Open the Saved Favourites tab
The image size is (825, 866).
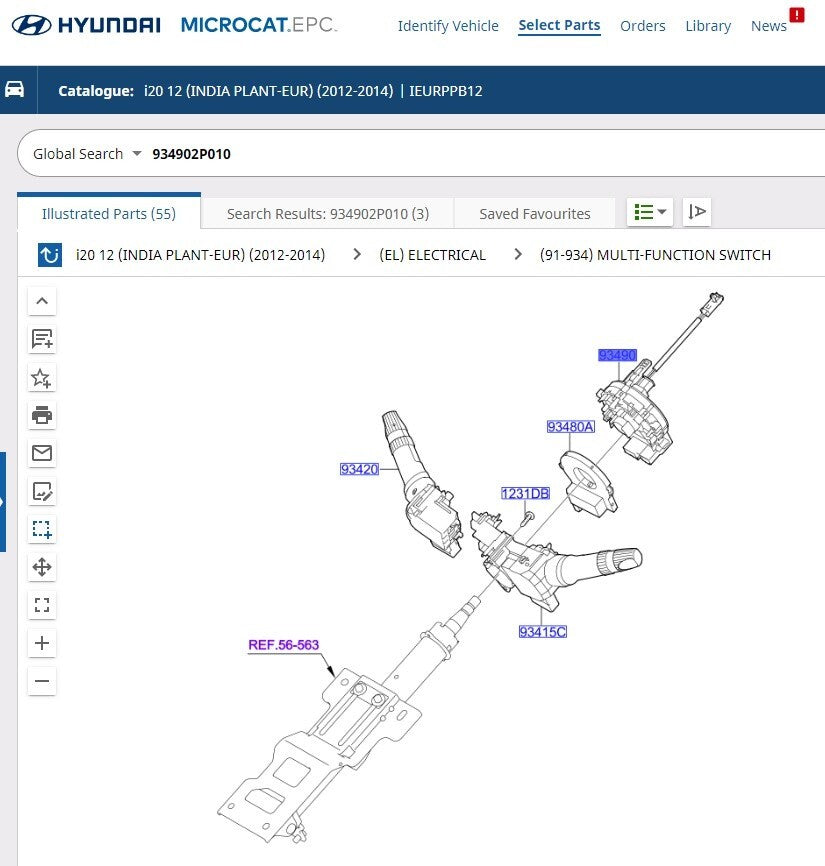(535, 214)
